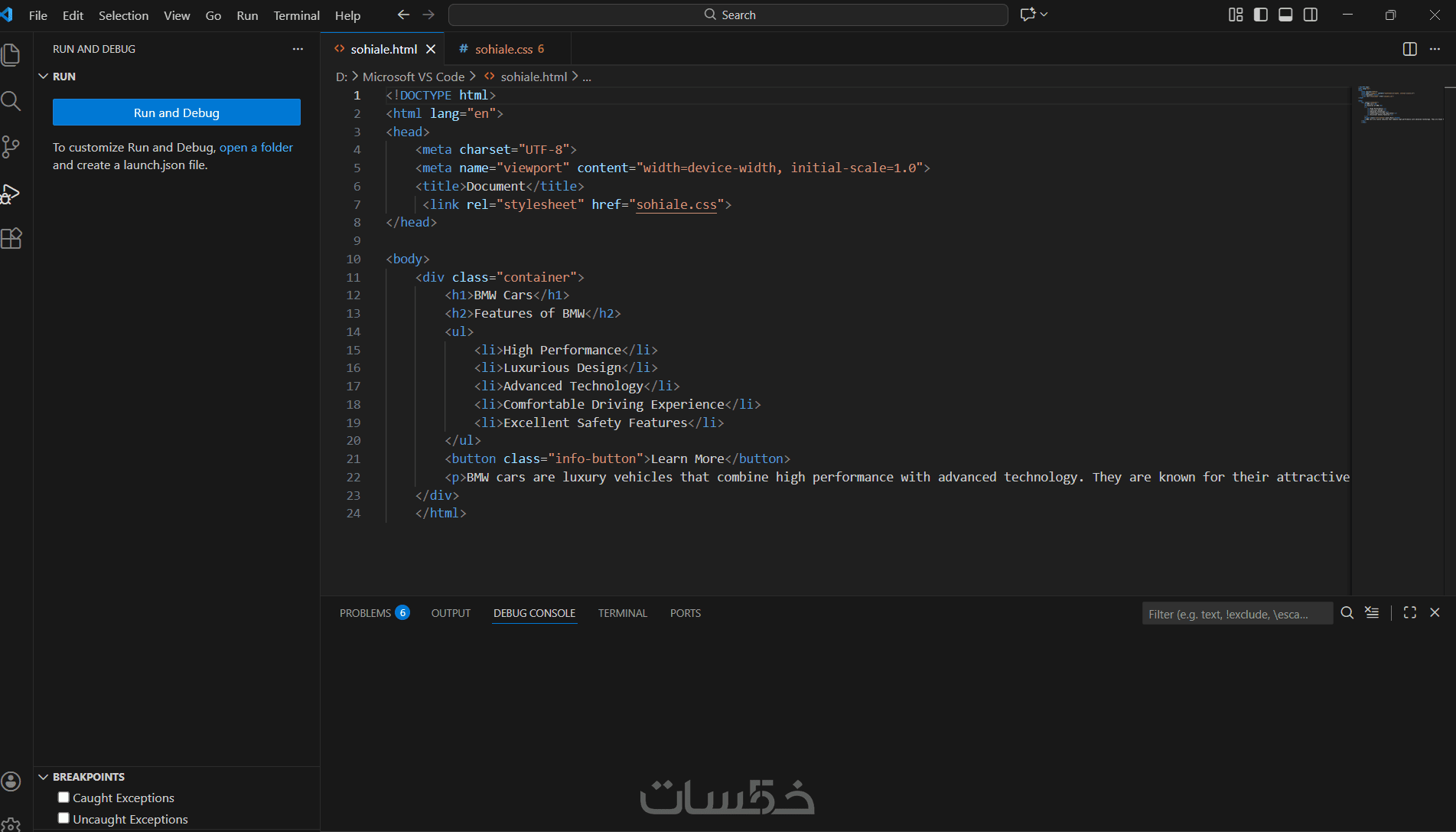This screenshot has height=832, width=1456.
Task: Open the Copilot chat dropdown arrow
Action: 1044,15
